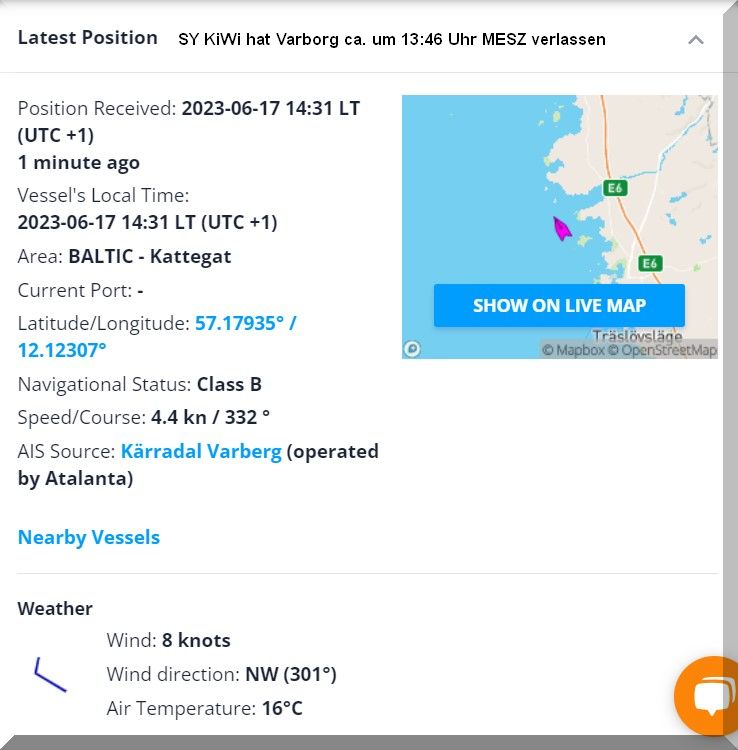The width and height of the screenshot is (738, 750).
Task: Open the Nearby Vessels link
Action: [x=89, y=537]
